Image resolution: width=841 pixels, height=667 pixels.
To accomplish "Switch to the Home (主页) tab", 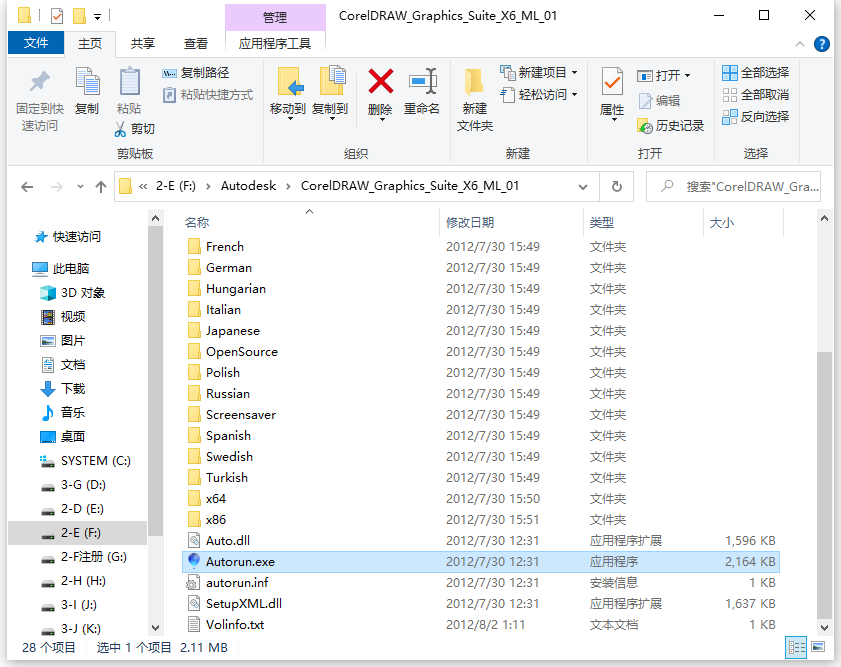I will click(x=90, y=44).
